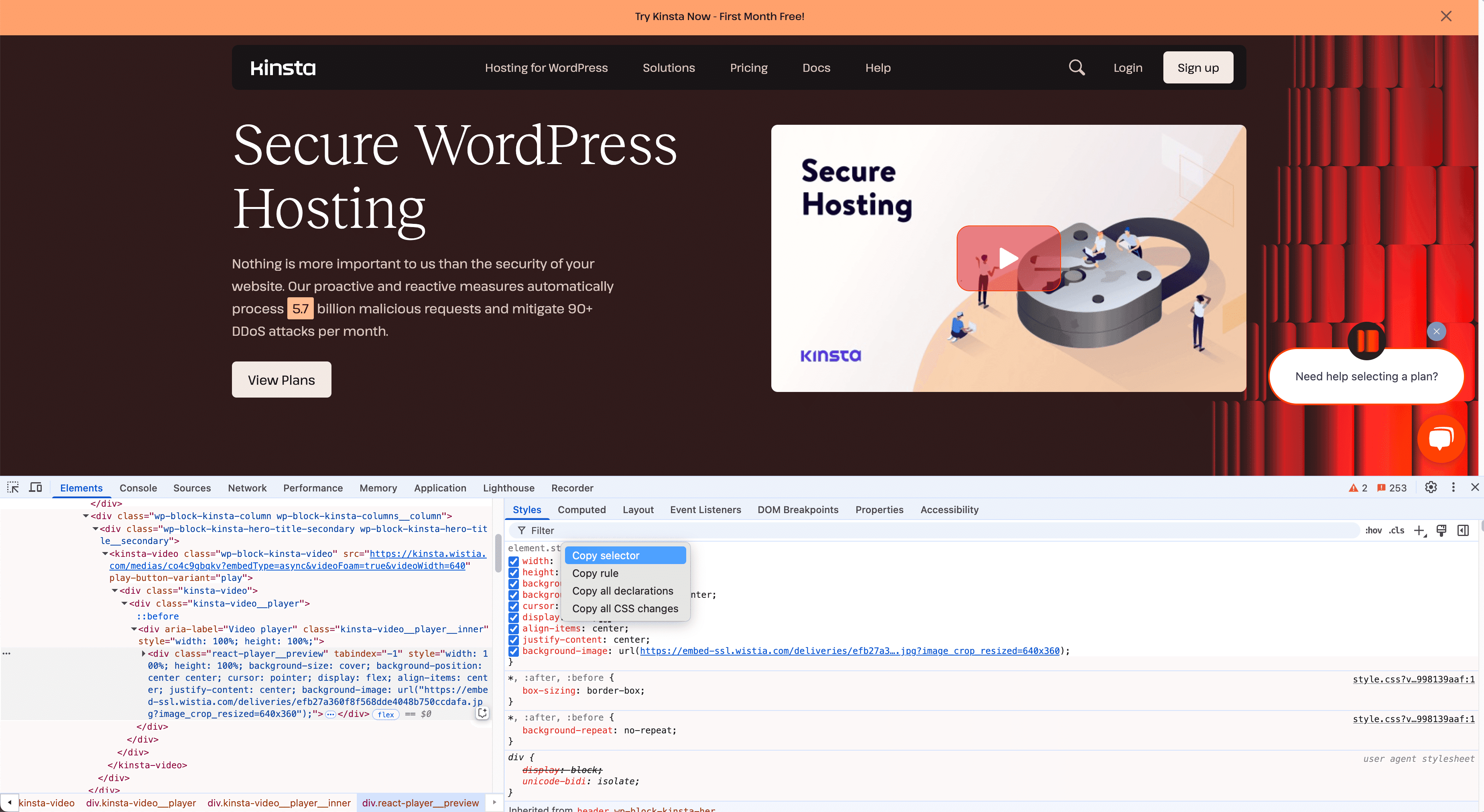1484x812 pixels.
Task: Disable the background-image declaration checkbox
Action: tap(514, 652)
